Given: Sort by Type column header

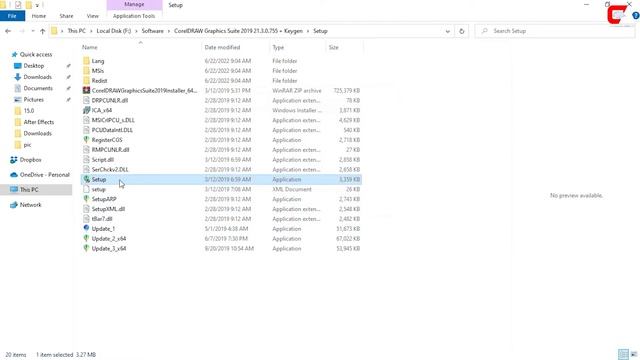Looking at the screenshot, I should pos(278,47).
